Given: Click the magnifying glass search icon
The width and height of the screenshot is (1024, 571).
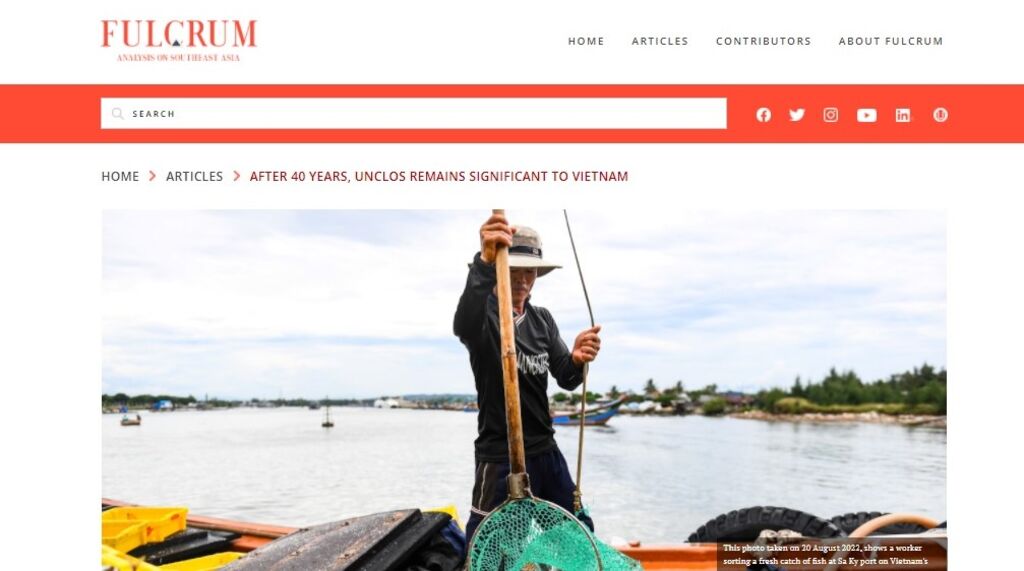Looking at the screenshot, I should [x=118, y=114].
